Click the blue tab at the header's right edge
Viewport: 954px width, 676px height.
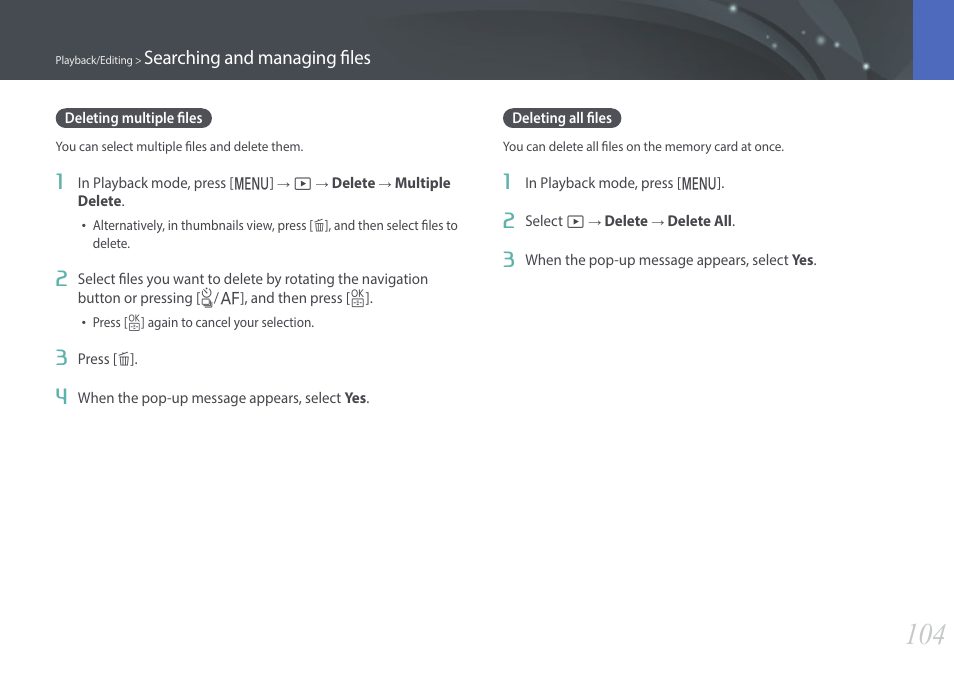click(x=933, y=40)
